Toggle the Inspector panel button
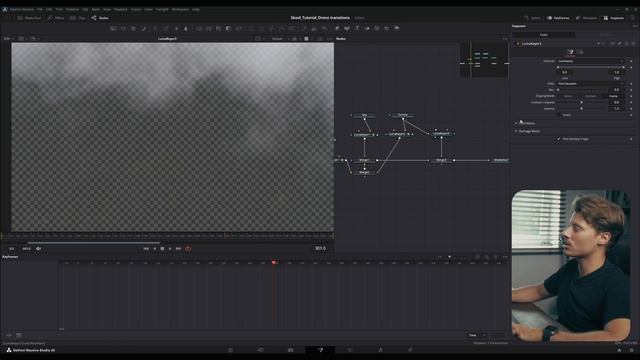 coord(613,18)
